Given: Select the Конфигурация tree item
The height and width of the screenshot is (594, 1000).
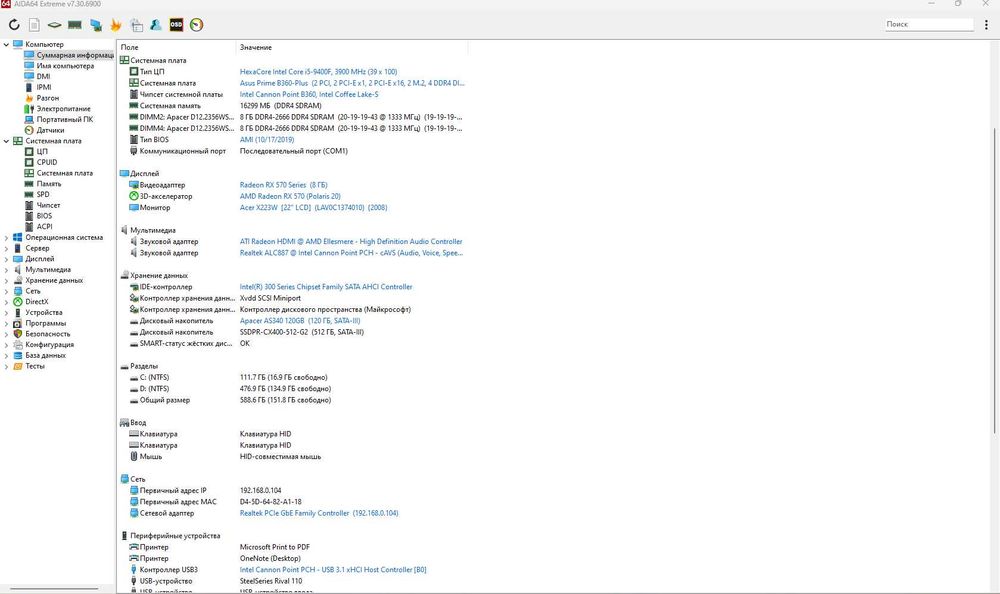Looking at the screenshot, I should click(44, 345).
